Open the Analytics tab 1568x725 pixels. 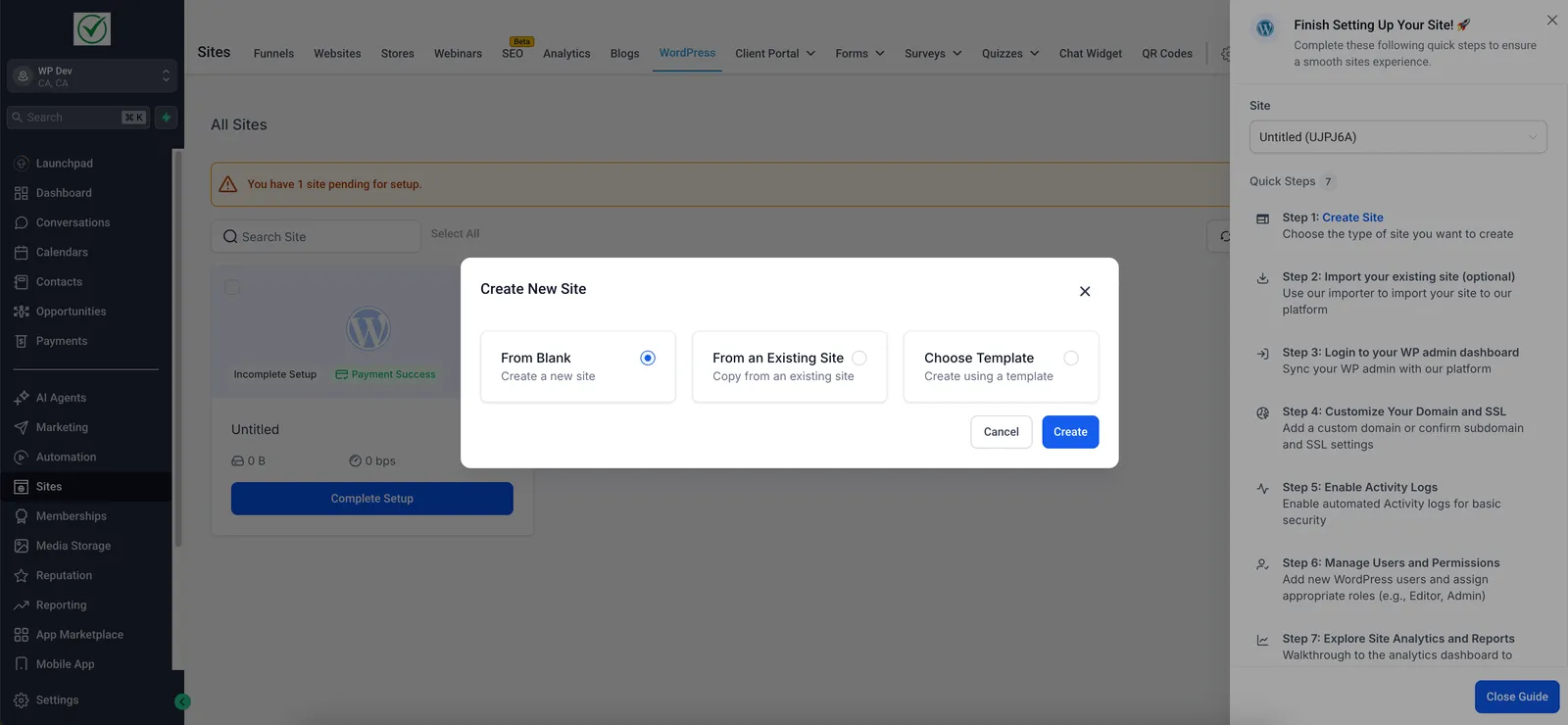click(x=566, y=54)
